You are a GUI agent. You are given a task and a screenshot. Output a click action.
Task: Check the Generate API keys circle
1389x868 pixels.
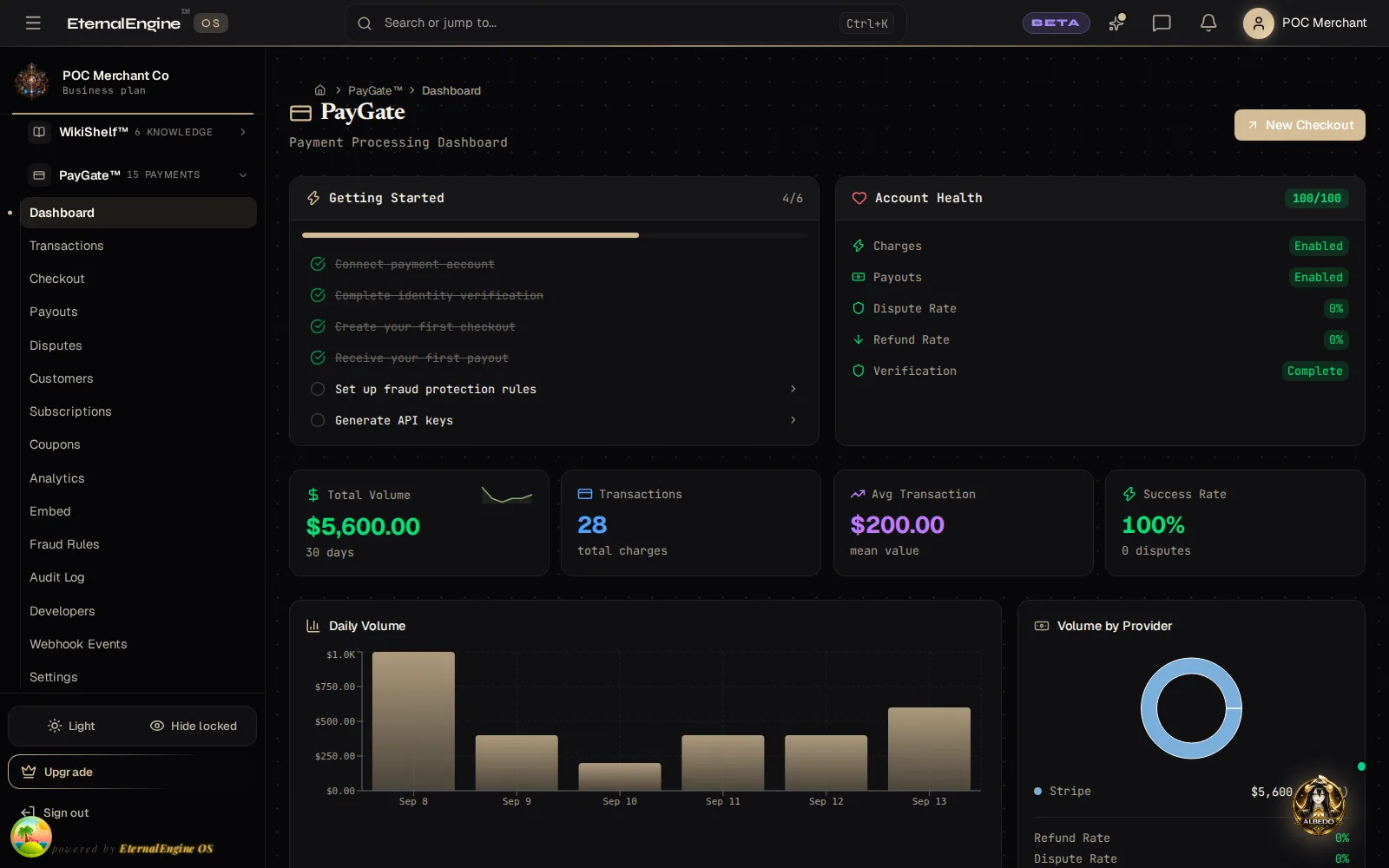coord(318,420)
